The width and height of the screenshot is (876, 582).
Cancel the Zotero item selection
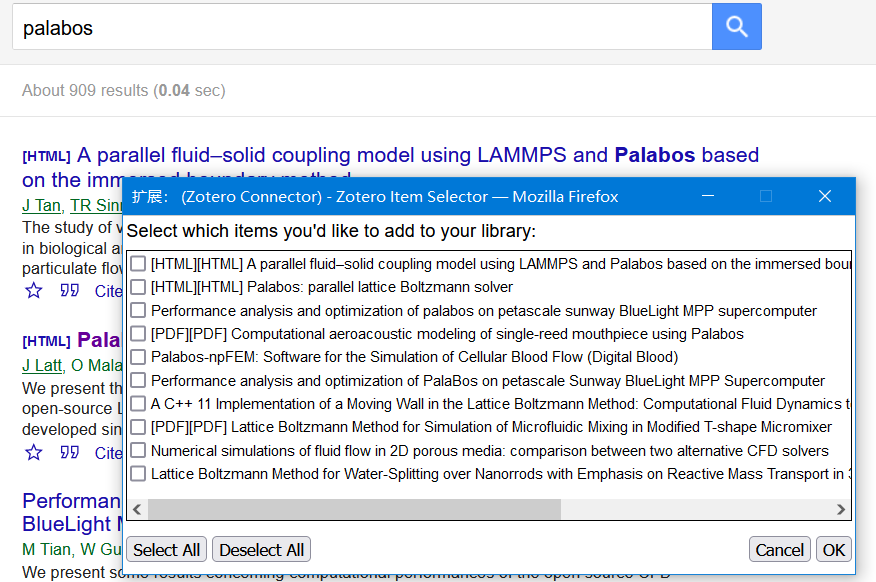coord(779,550)
